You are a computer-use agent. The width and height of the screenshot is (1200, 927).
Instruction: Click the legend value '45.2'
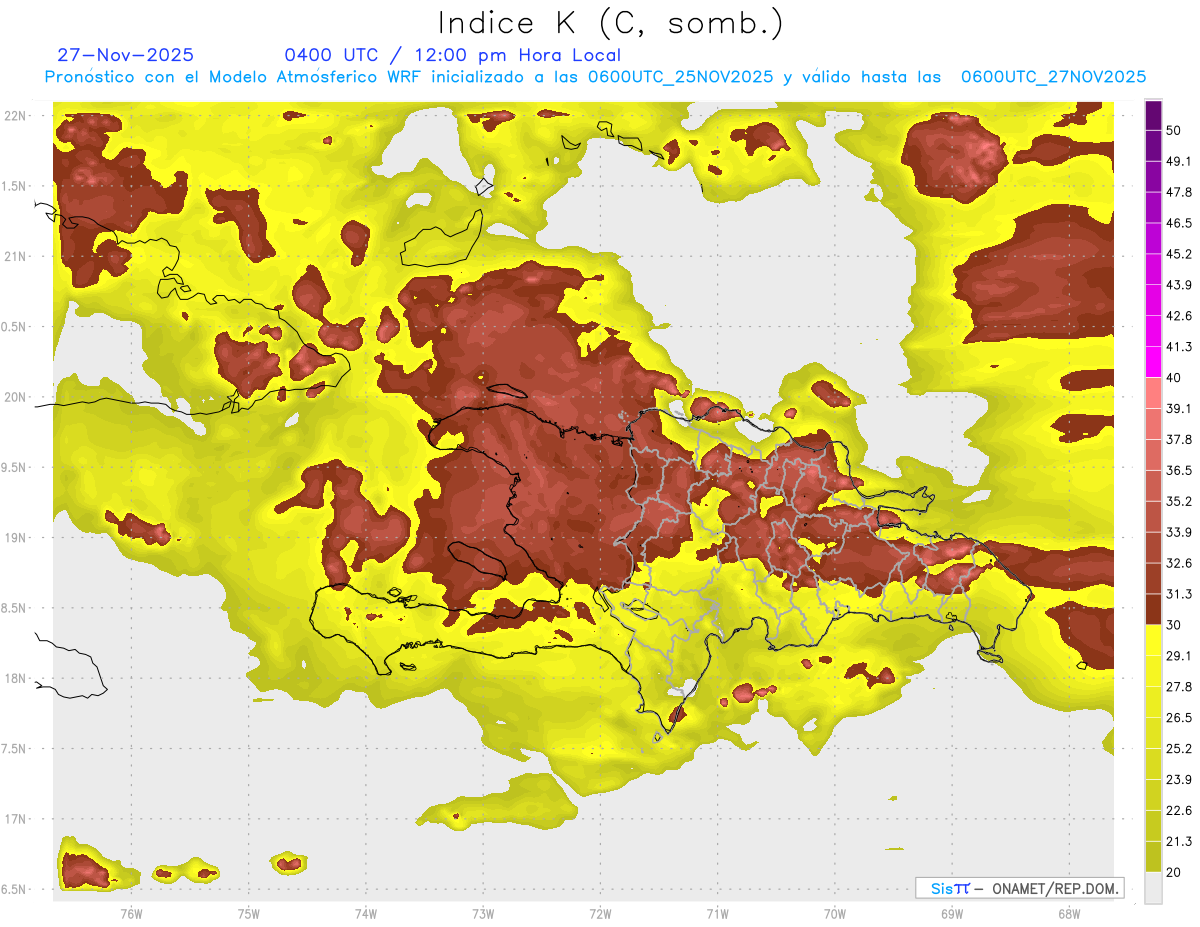(1179, 254)
